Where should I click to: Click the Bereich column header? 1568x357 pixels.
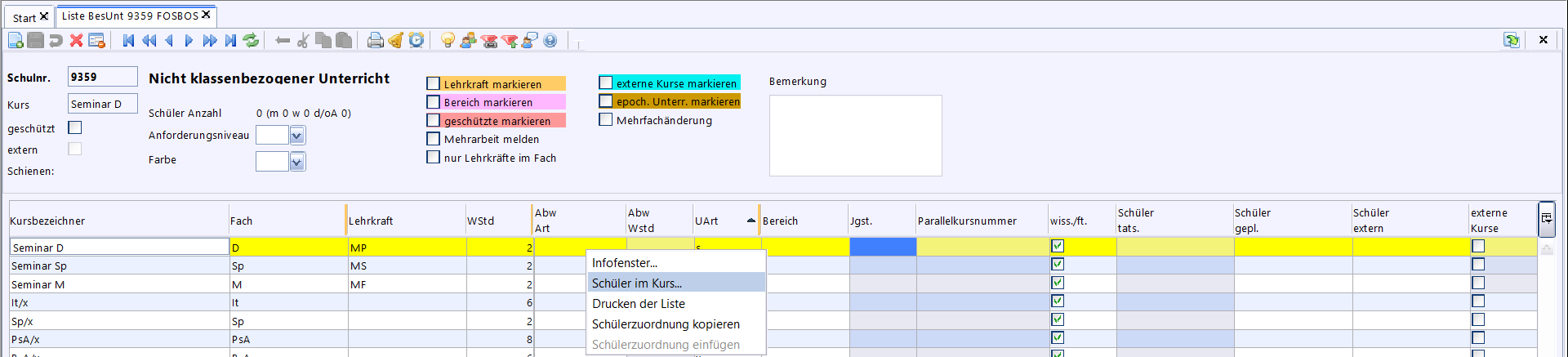click(804, 221)
